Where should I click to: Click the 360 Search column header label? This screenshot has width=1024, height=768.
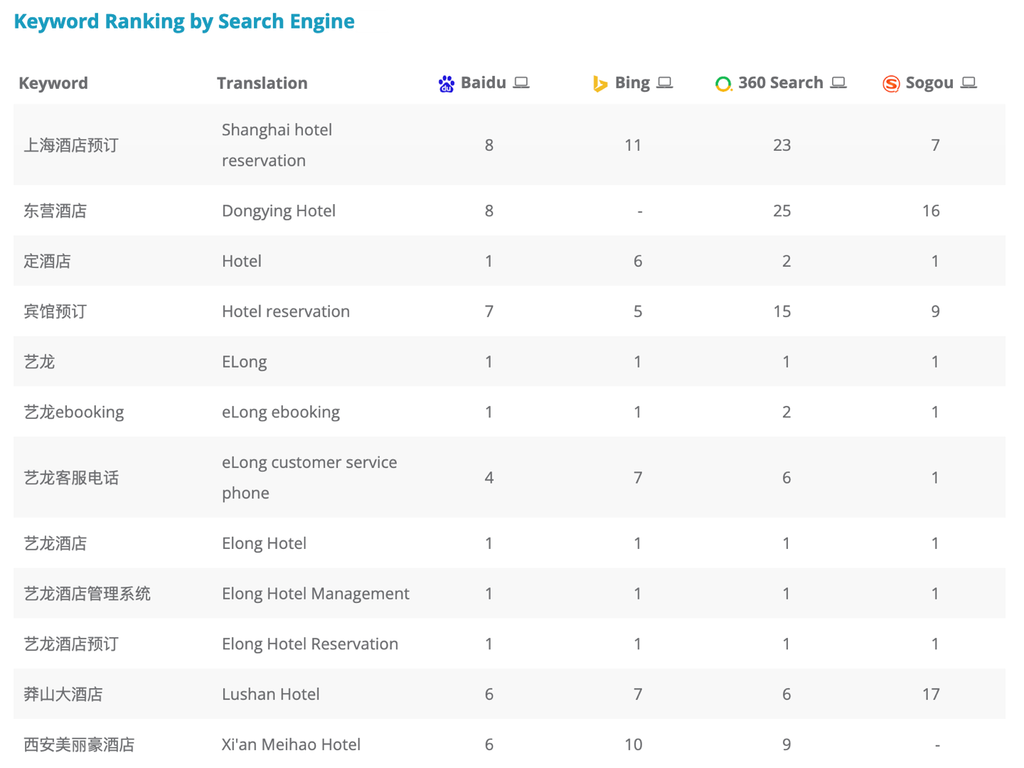point(780,83)
